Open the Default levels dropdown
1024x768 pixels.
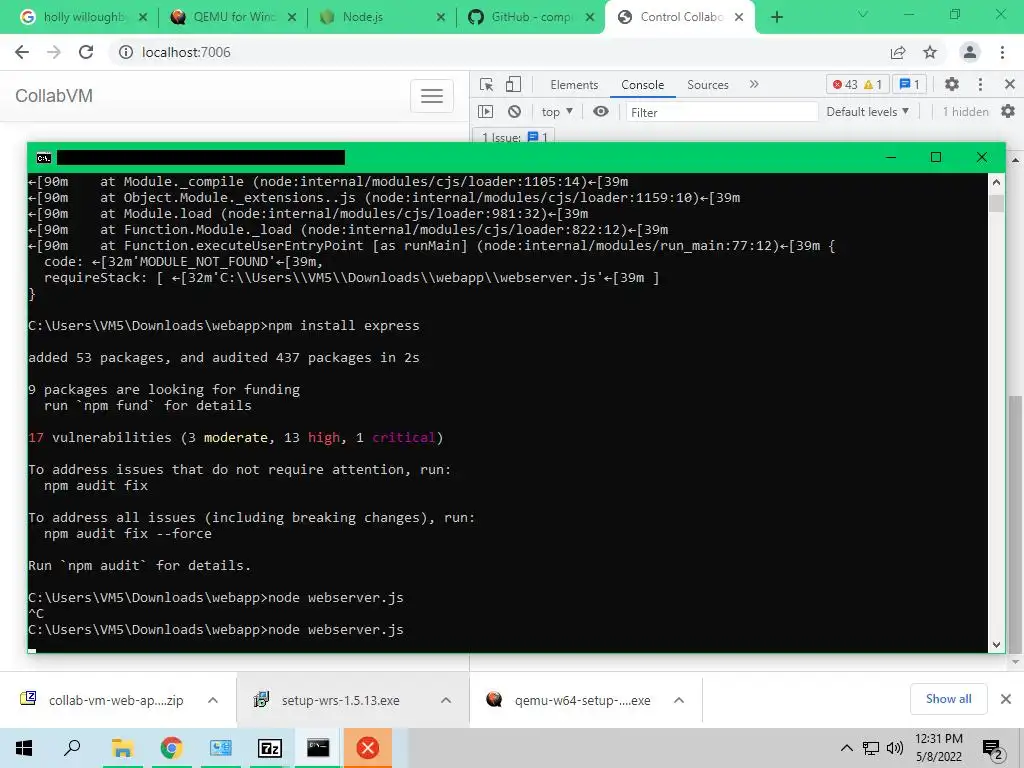coord(867,112)
